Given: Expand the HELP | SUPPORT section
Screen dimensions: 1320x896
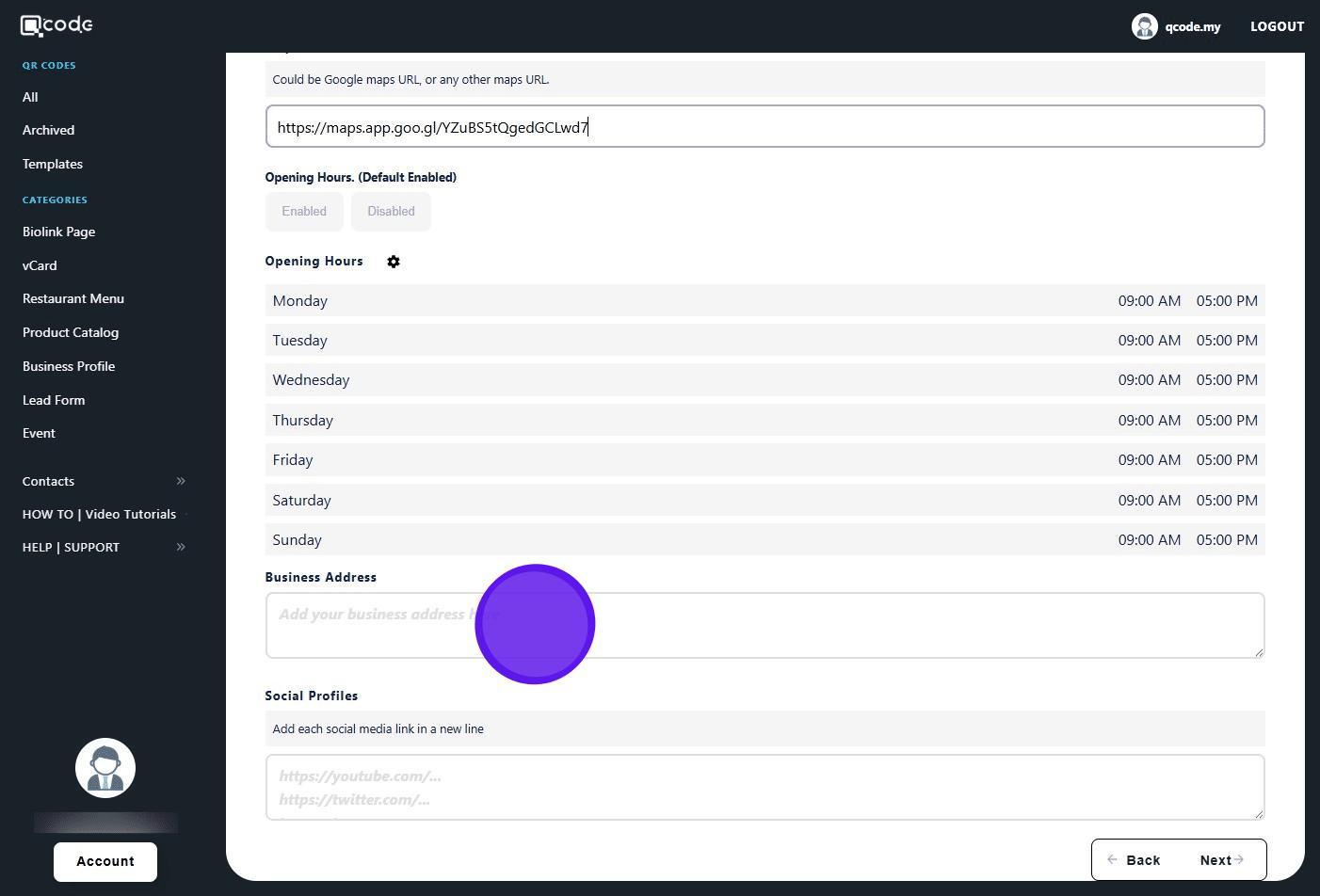Looking at the screenshot, I should pyautogui.click(x=181, y=547).
